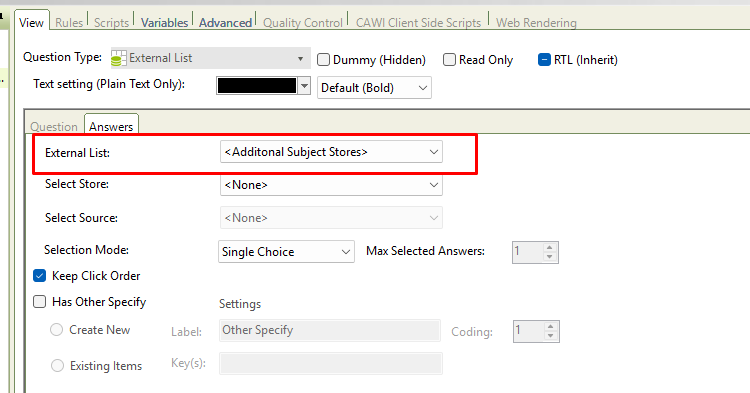Screen dimensions: 750x393
Task: Open the Variables tab
Action: click(x=164, y=22)
